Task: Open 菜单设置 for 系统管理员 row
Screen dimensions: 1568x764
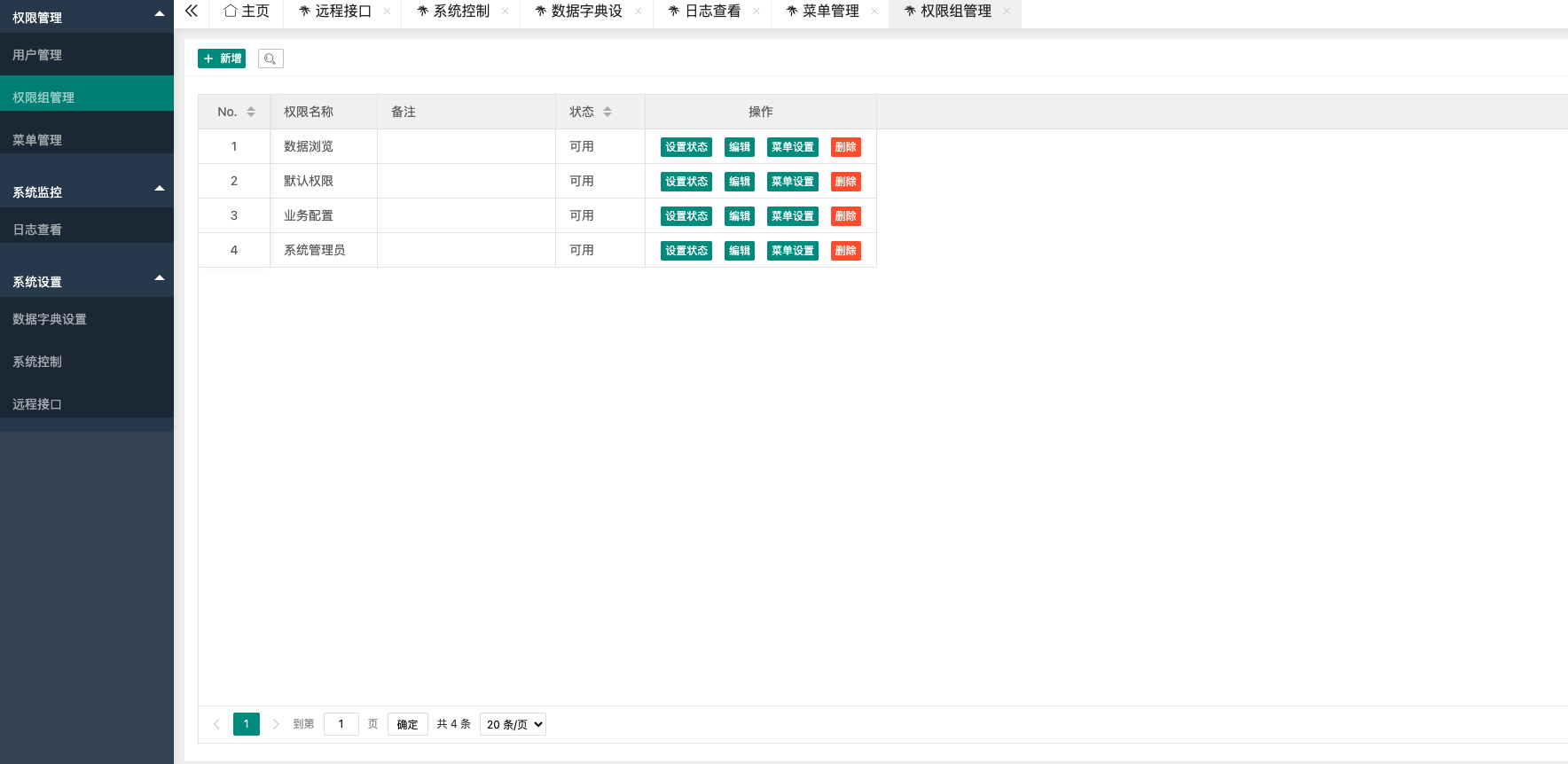Action: pyautogui.click(x=793, y=251)
